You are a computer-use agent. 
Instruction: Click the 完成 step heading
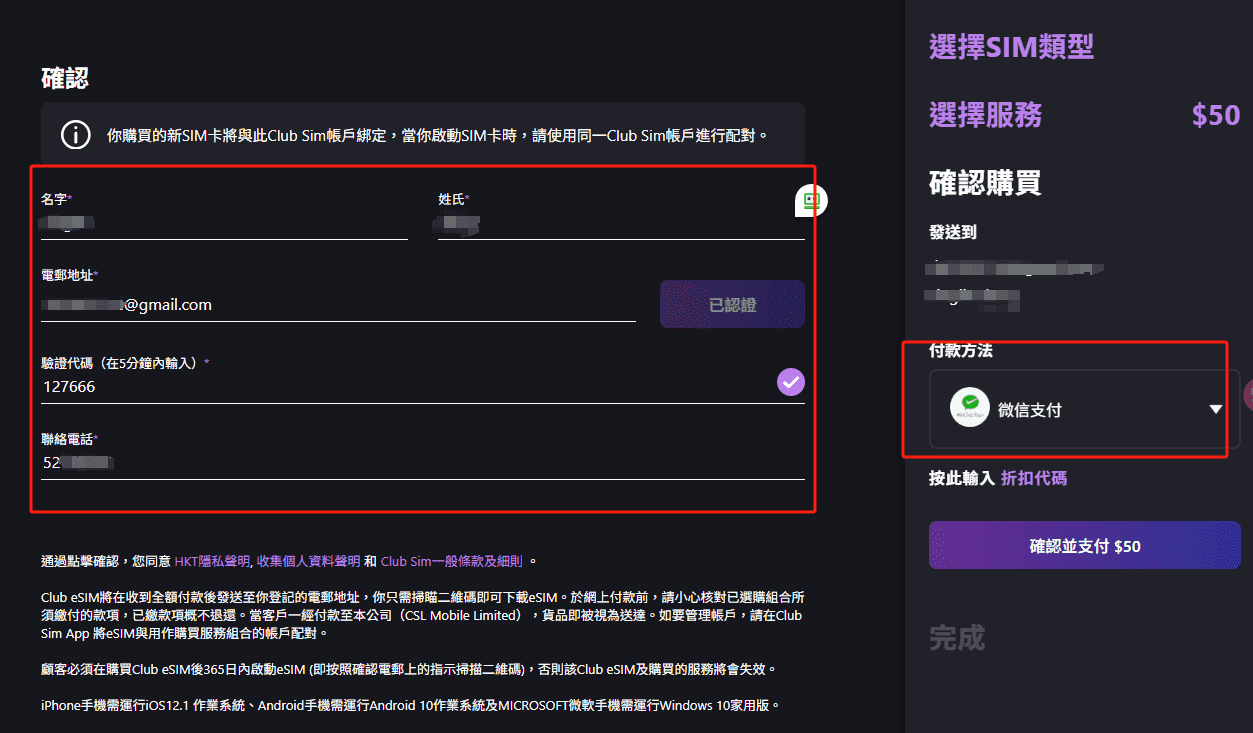coord(957,638)
